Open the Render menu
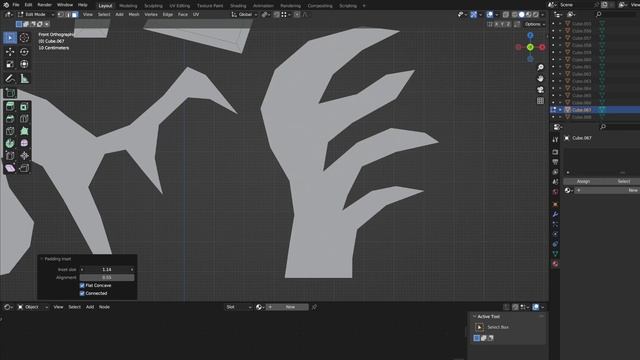 click(44, 5)
